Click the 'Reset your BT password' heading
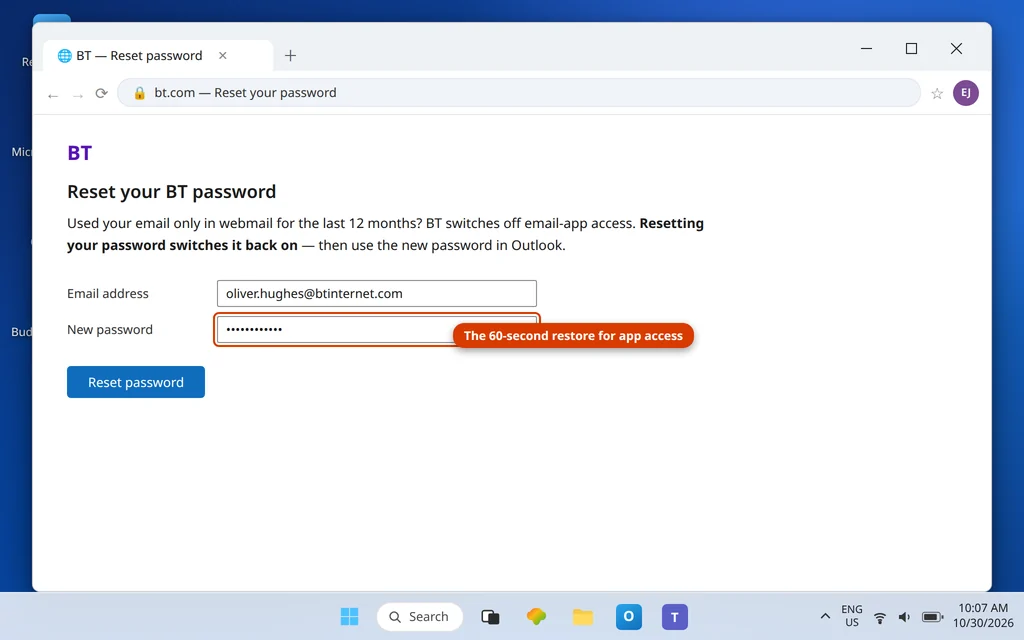Image resolution: width=1024 pixels, height=640 pixels. (172, 191)
